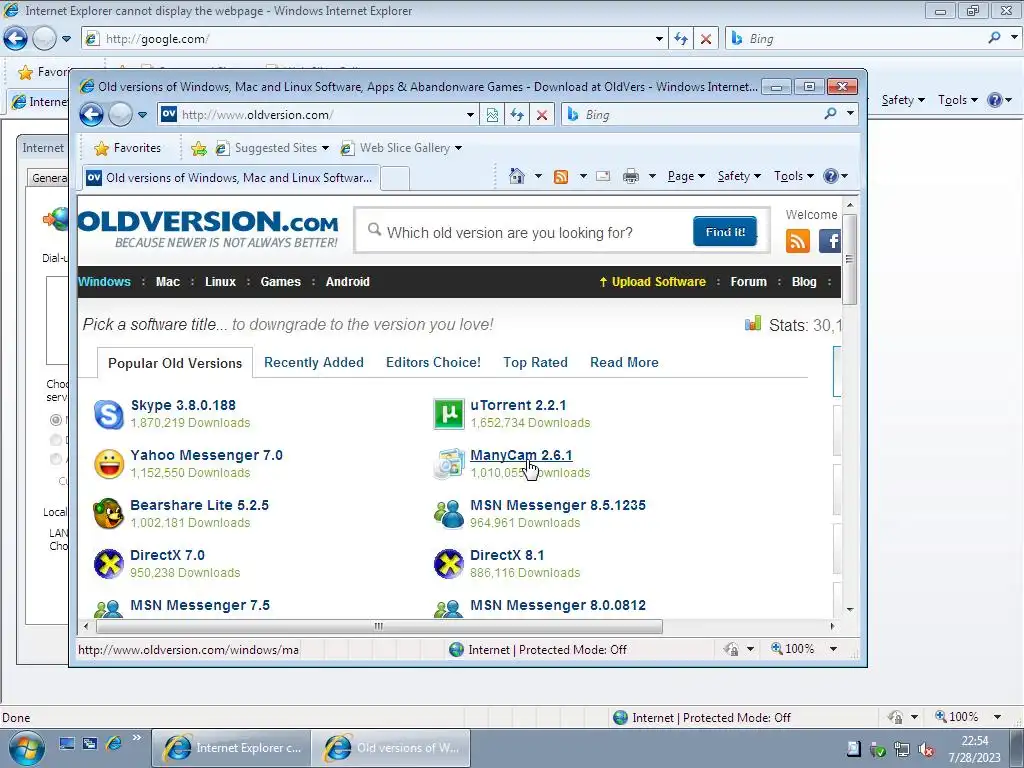Click the DirectX 7.0 icon
This screenshot has width=1024, height=768.
108,564
